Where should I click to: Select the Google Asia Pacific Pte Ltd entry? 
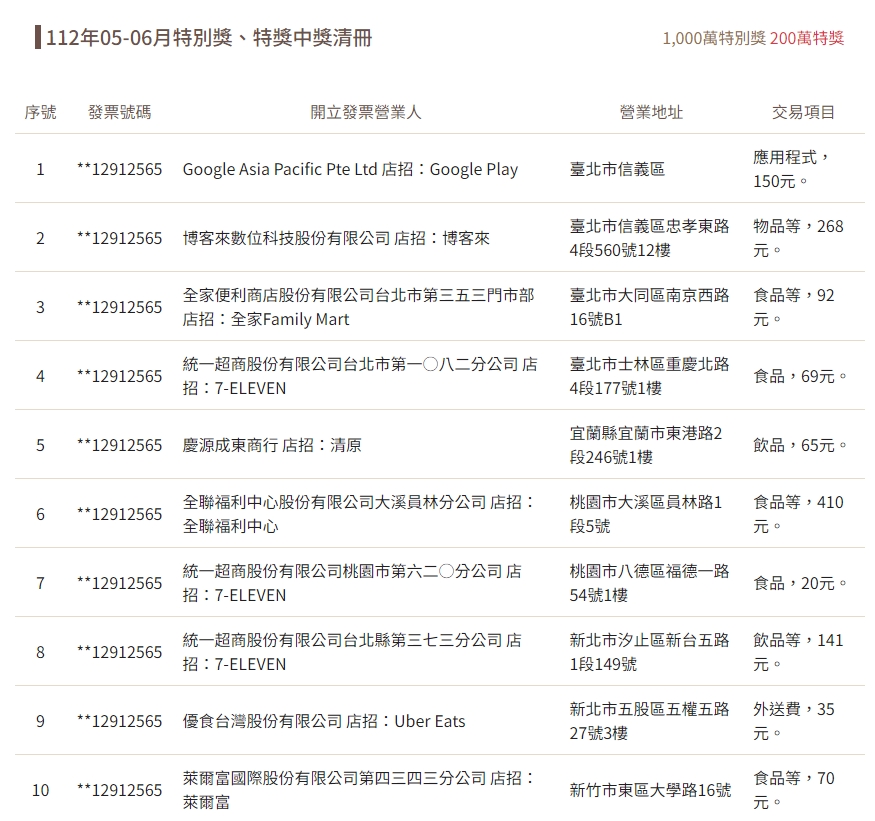click(350, 169)
